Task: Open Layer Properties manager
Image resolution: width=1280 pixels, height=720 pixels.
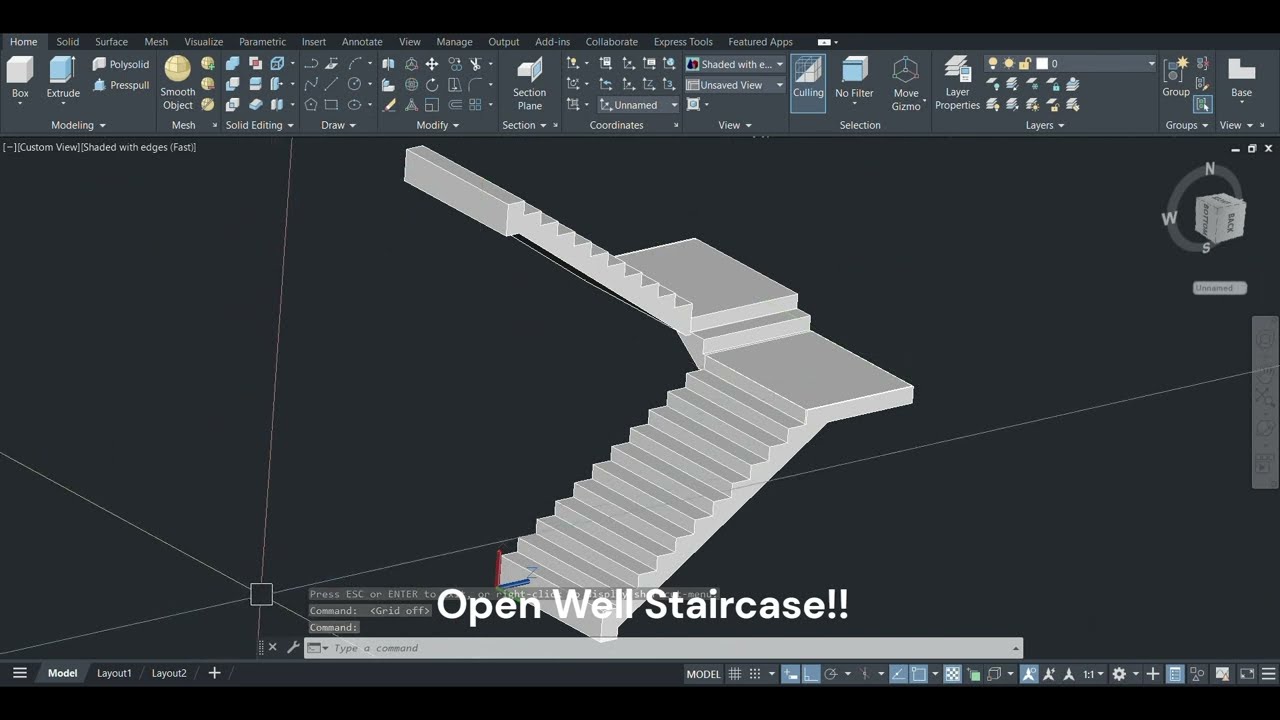Action: point(957,83)
